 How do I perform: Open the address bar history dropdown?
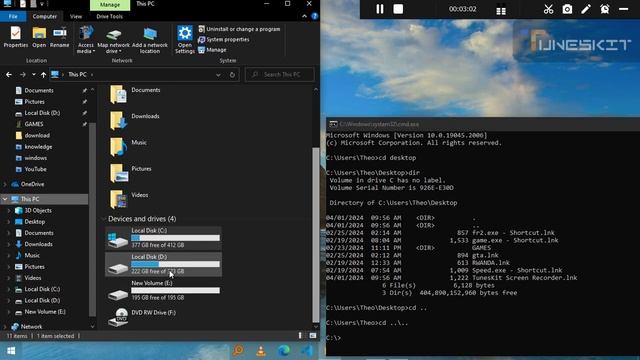click(218, 75)
